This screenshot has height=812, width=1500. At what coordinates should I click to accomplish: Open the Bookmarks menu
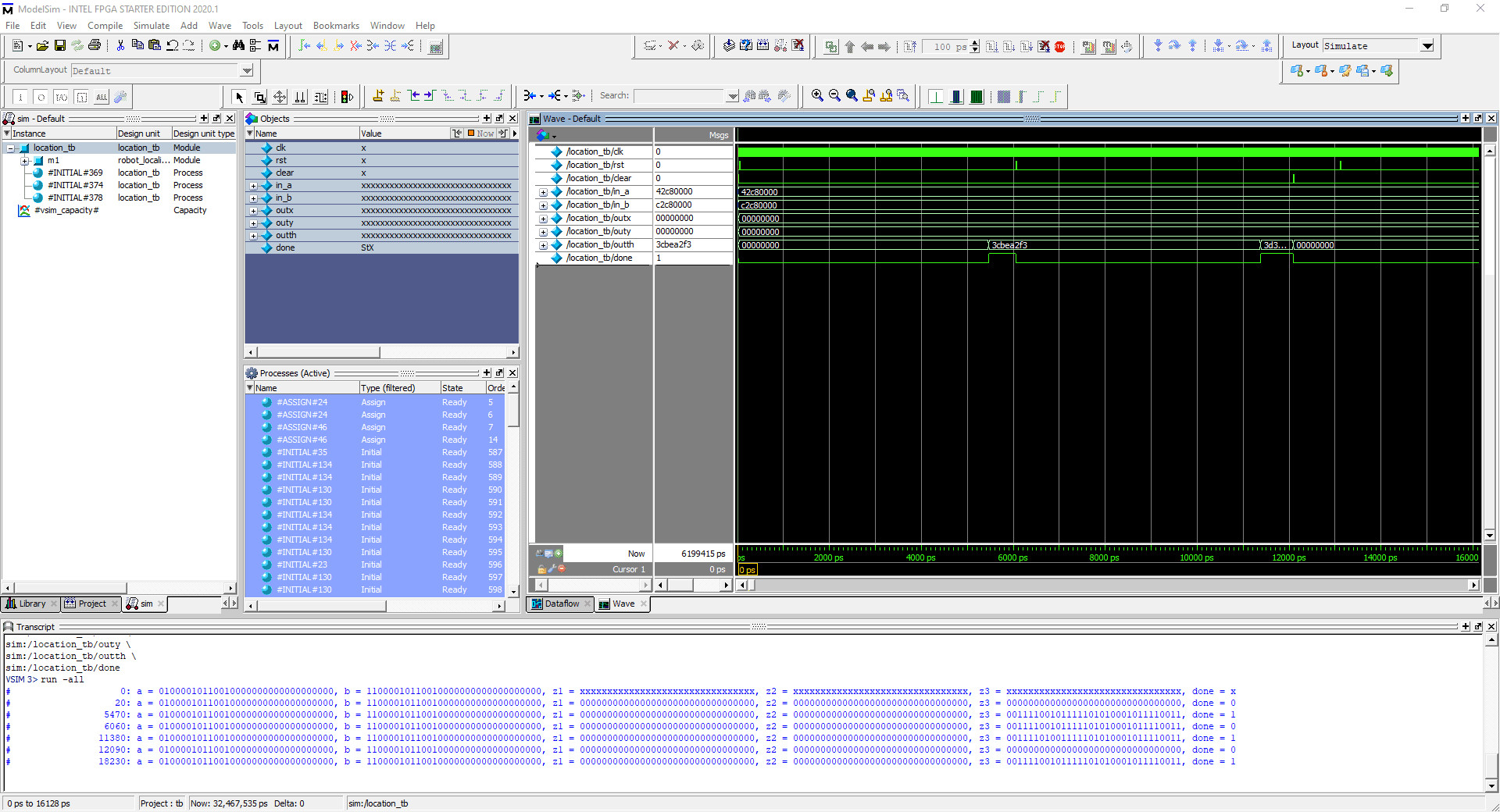[x=336, y=26]
